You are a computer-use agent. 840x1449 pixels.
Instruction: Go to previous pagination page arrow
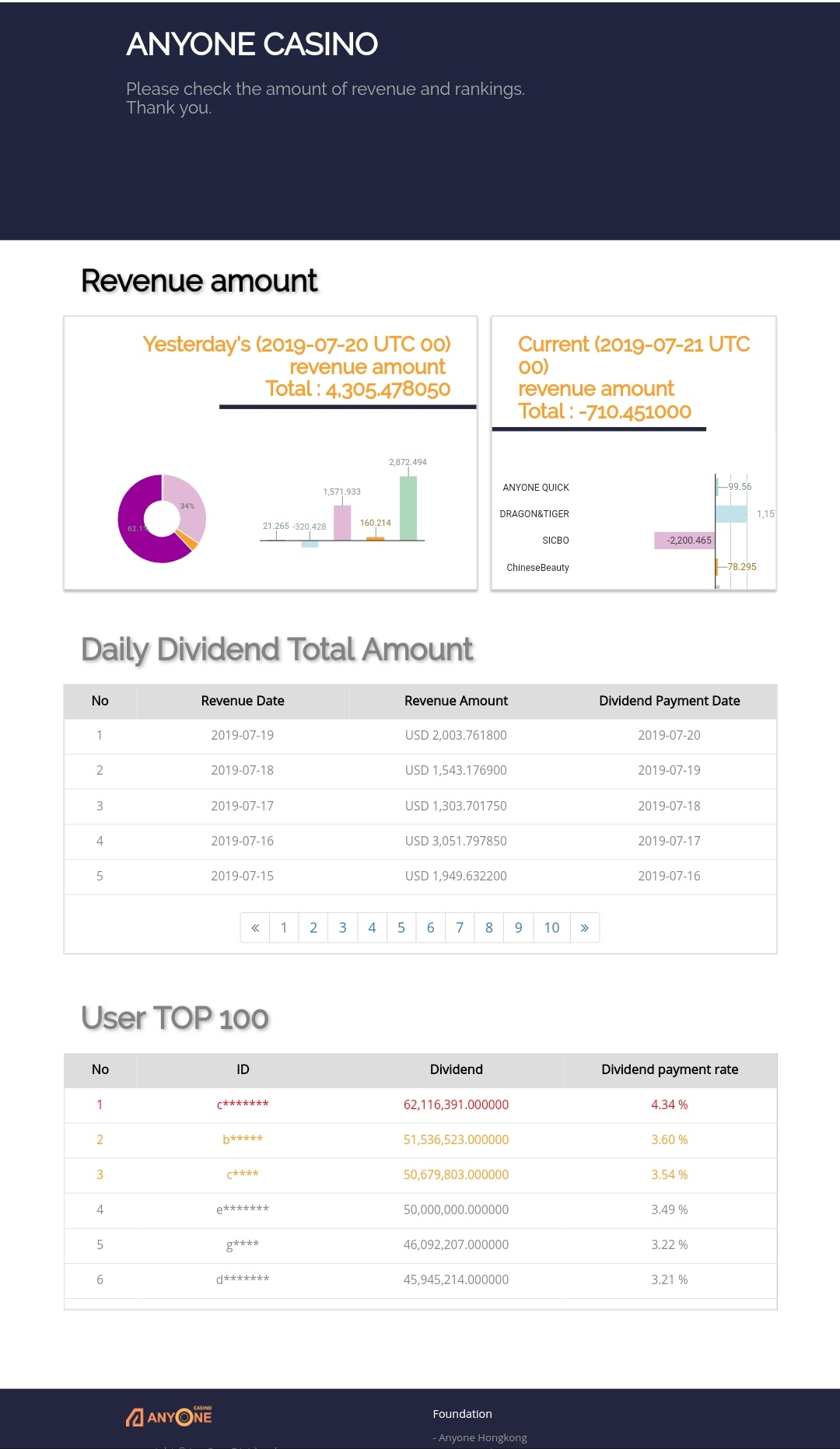255,927
